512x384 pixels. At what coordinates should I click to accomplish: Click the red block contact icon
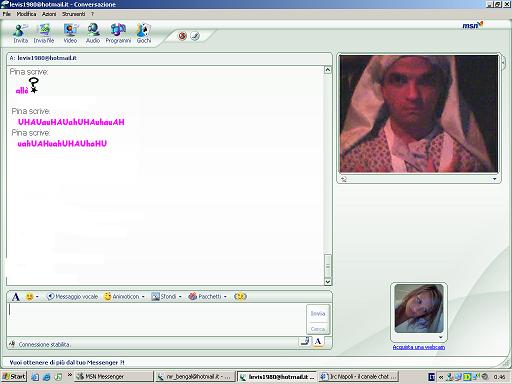pyautogui.click(x=182, y=36)
